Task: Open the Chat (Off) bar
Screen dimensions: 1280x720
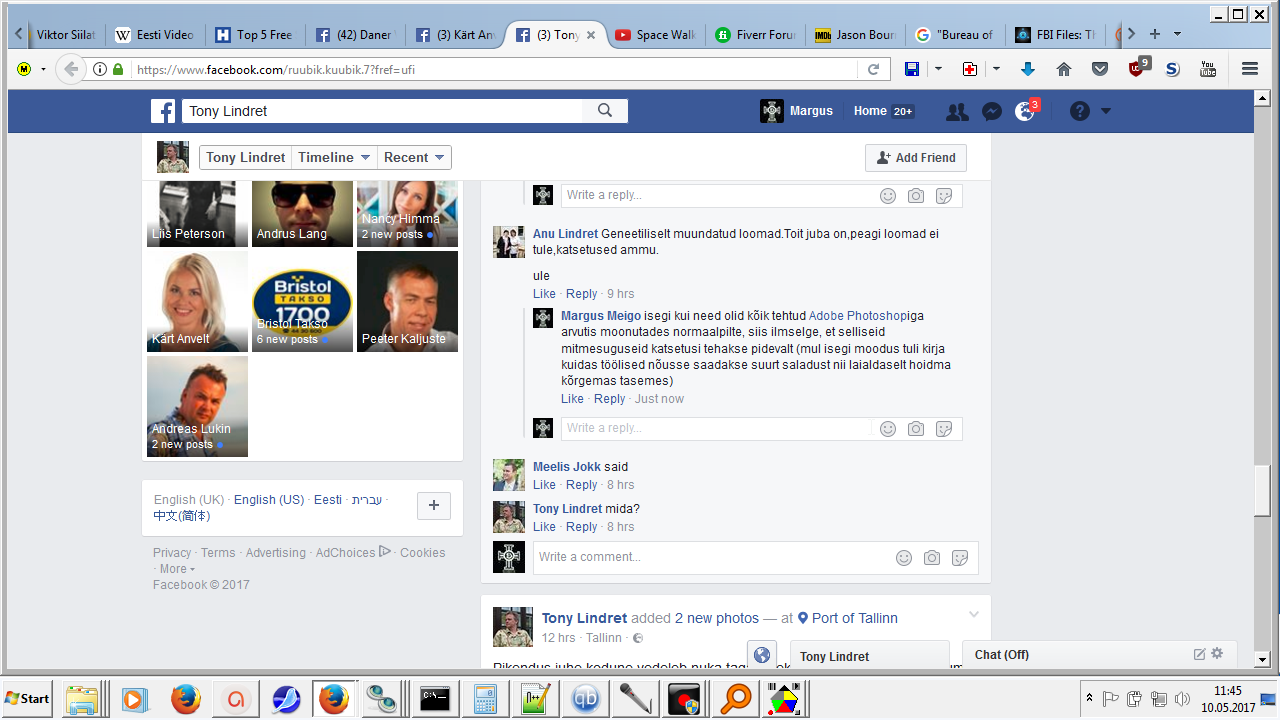Action: click(x=1100, y=655)
